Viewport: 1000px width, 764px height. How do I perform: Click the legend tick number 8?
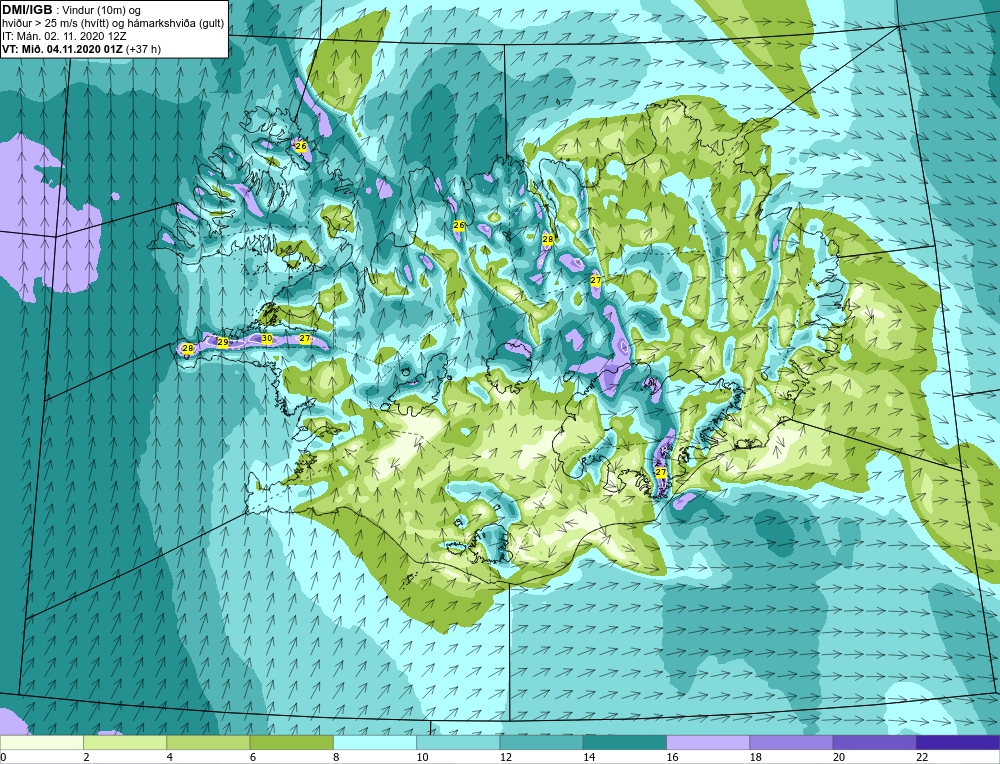(336, 757)
